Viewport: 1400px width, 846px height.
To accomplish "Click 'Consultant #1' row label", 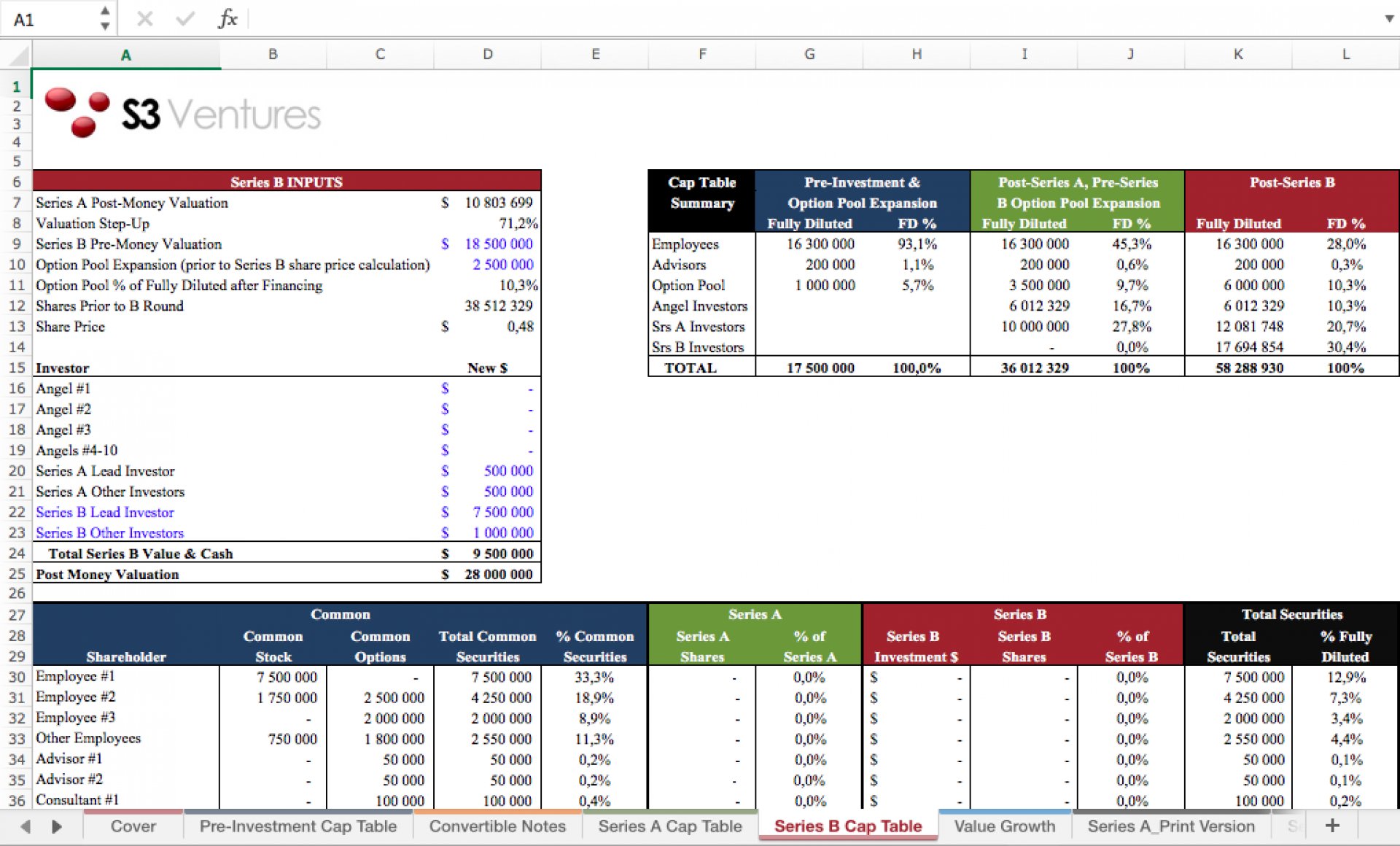I will click(77, 799).
